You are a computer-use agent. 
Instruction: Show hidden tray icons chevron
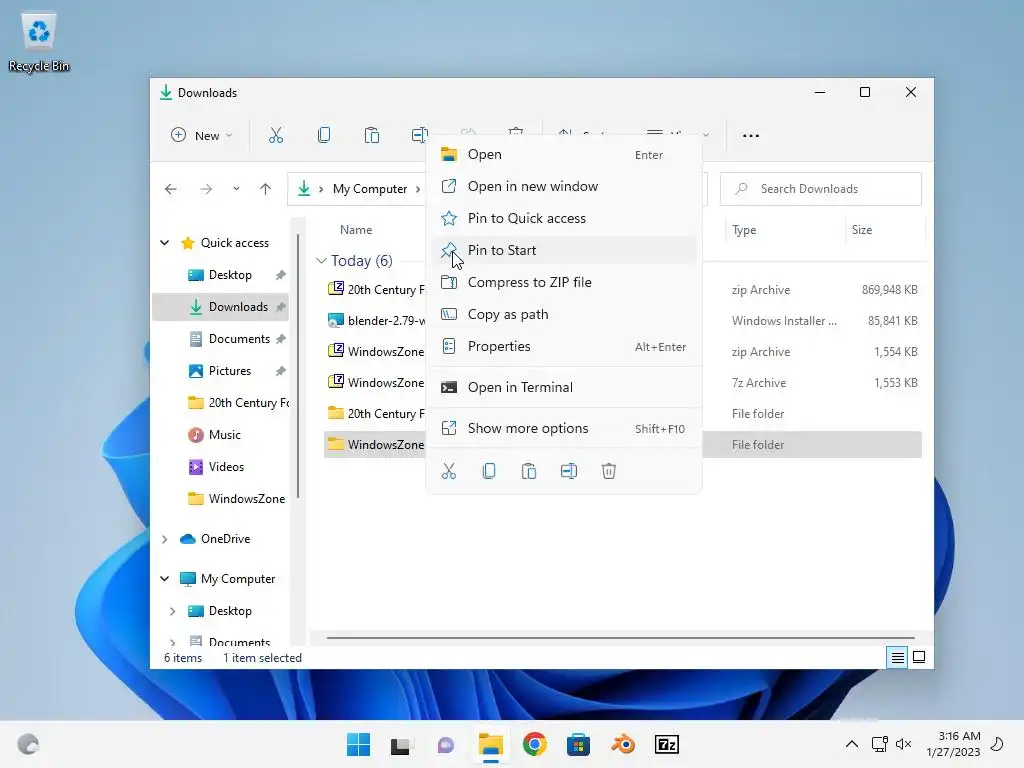(852, 744)
